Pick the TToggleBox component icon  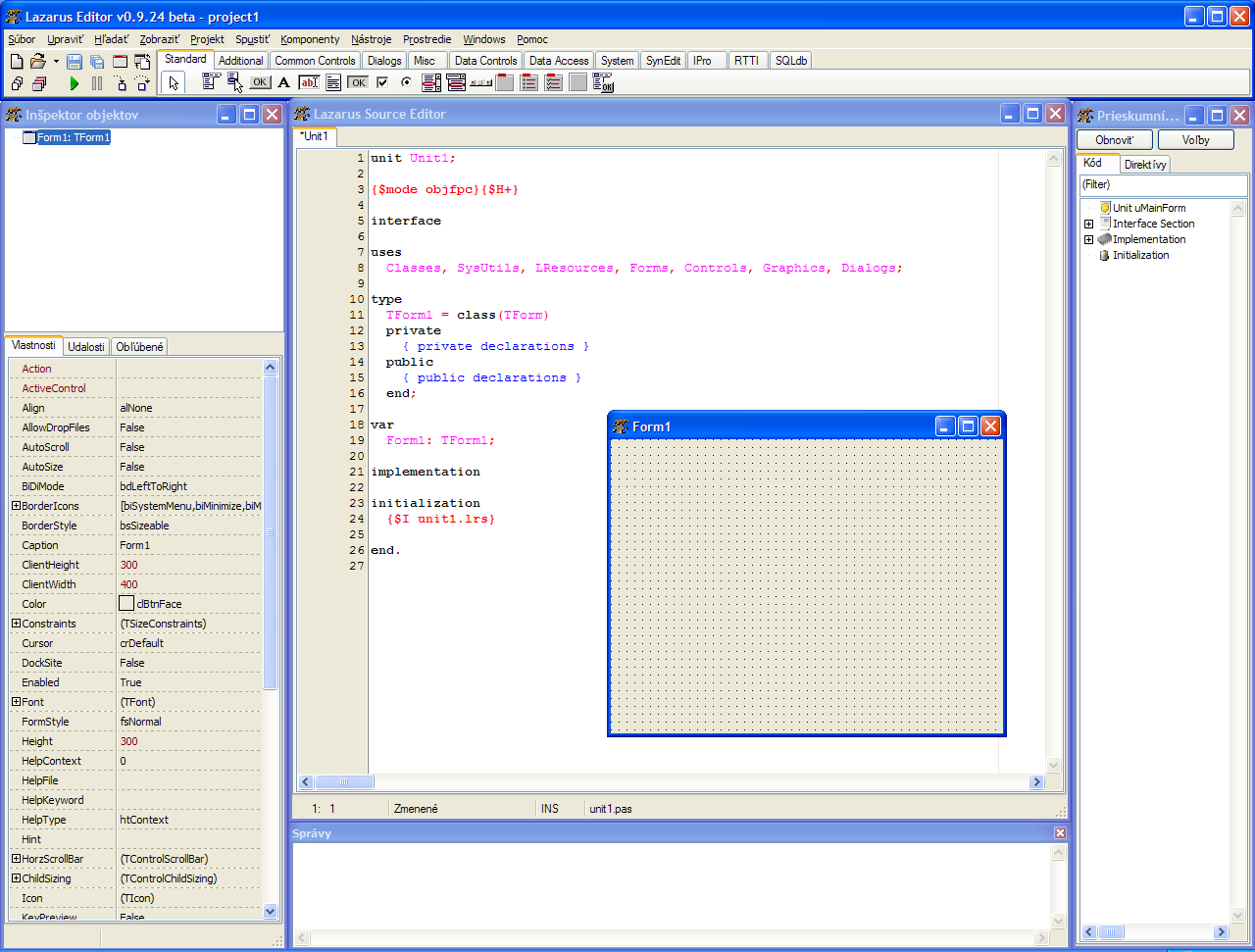[x=358, y=82]
